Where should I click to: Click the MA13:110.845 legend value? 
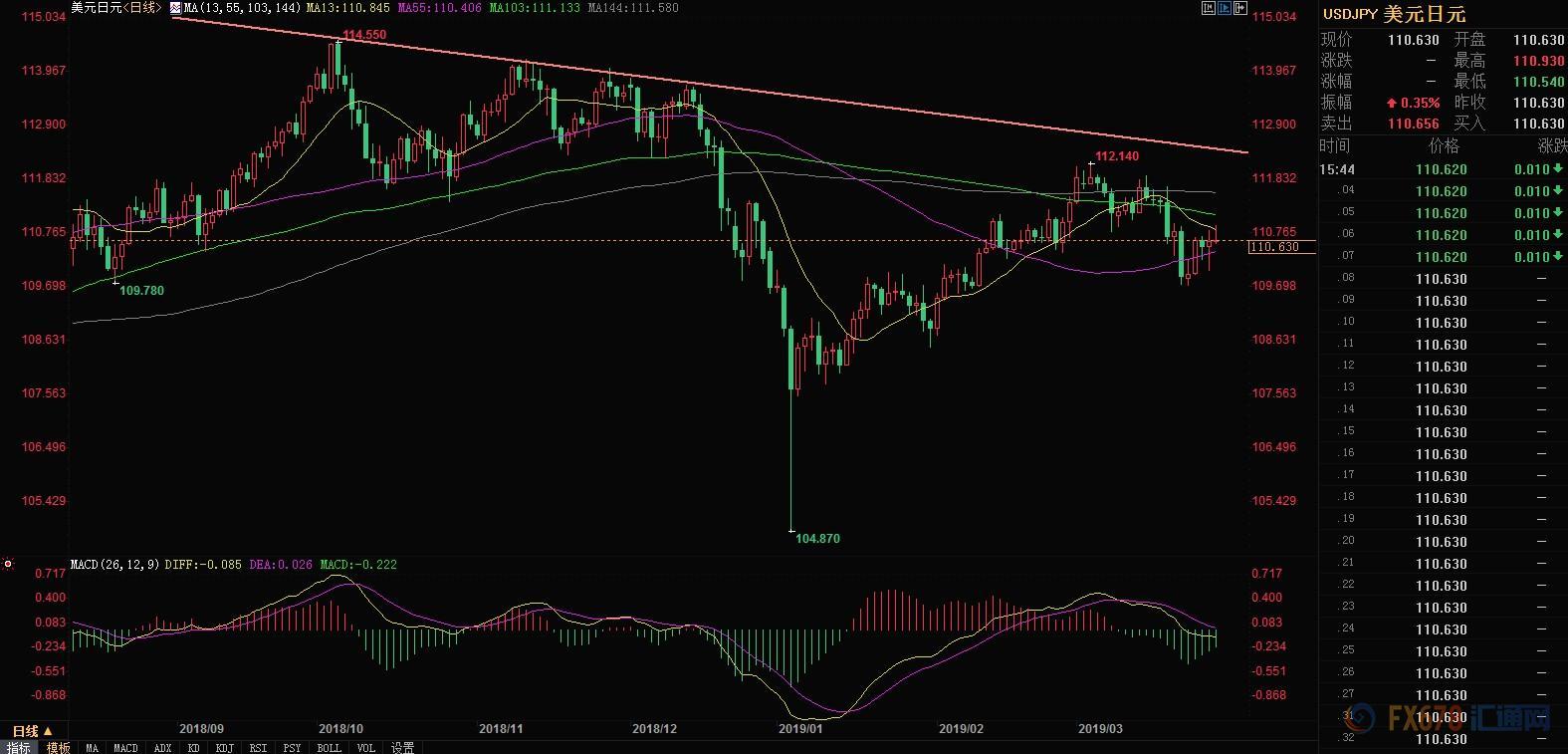coord(347,8)
